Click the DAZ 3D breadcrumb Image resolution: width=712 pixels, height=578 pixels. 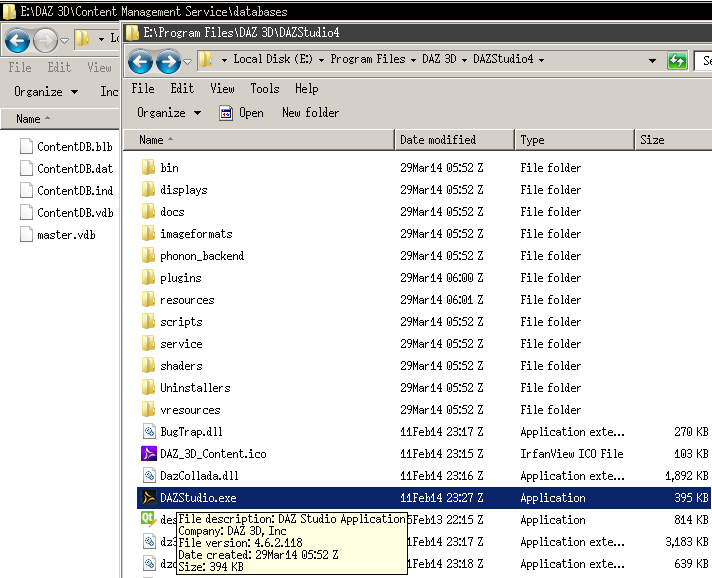(x=439, y=59)
